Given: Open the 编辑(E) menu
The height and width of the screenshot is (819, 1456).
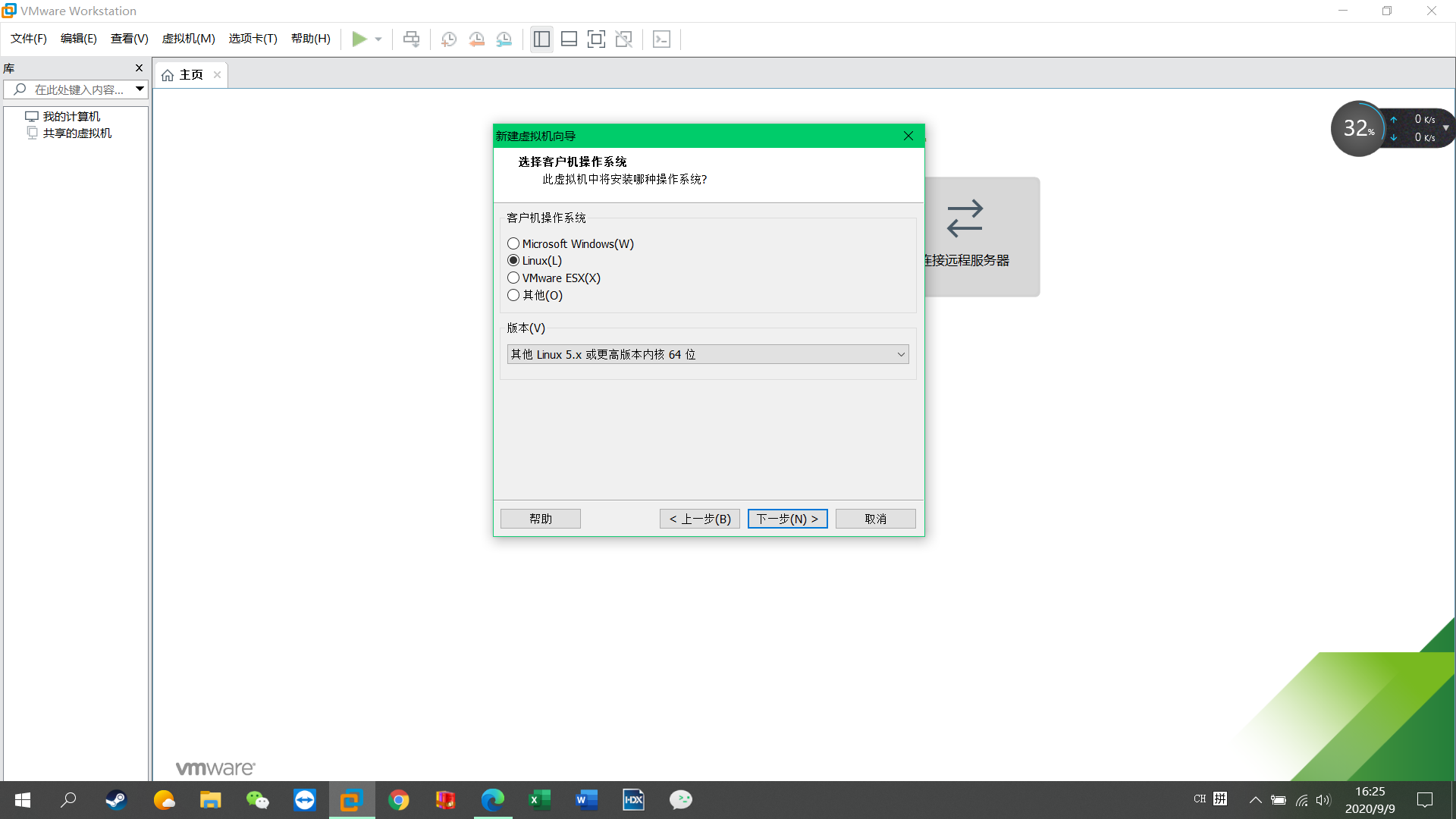Looking at the screenshot, I should tap(79, 39).
